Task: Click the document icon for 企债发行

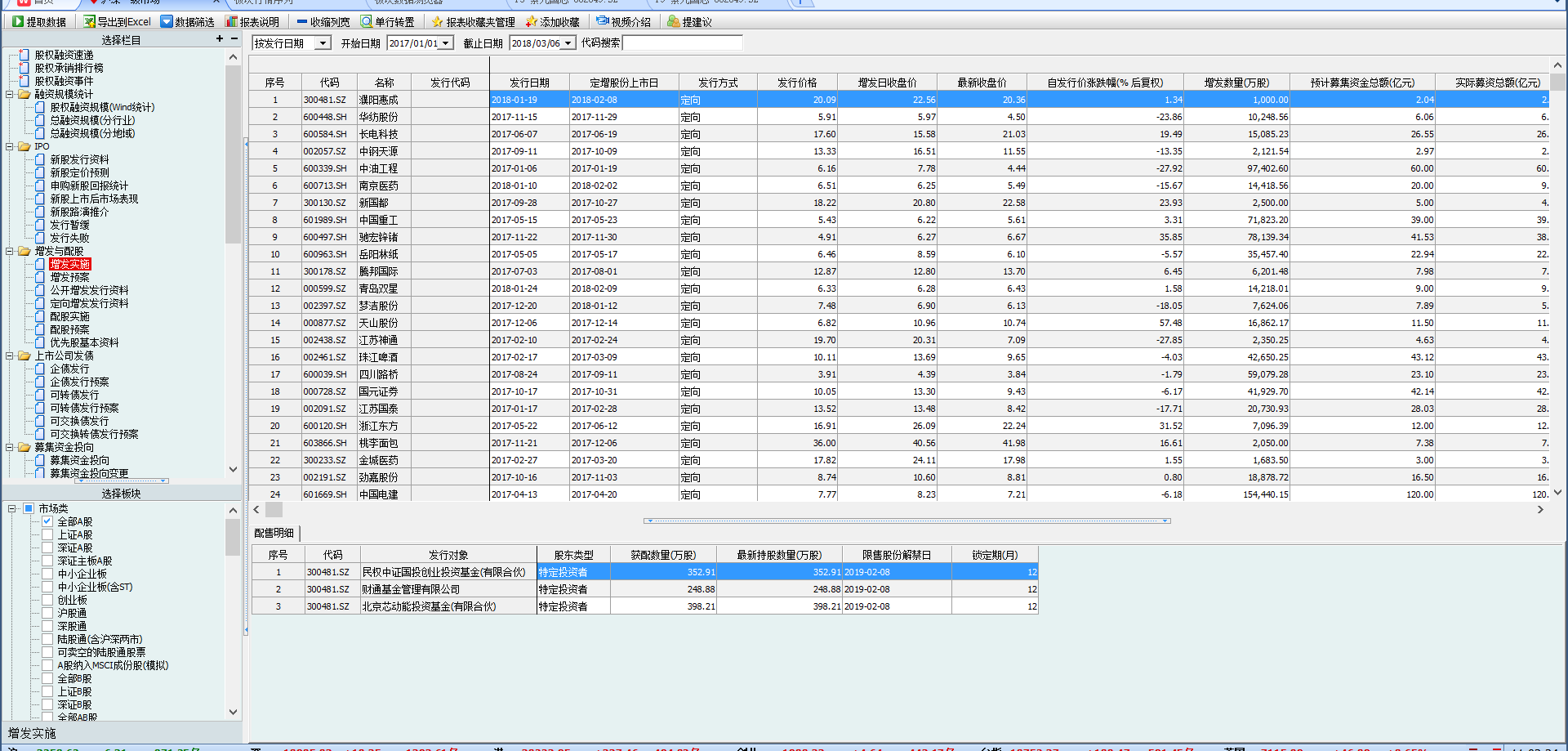Action: (40, 369)
